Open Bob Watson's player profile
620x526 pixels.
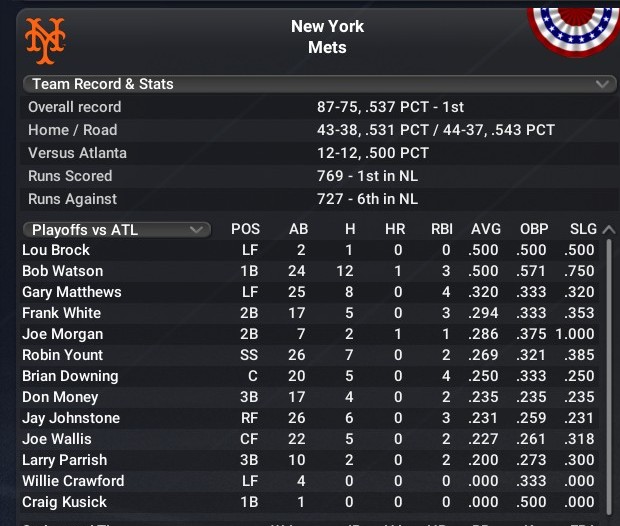click(x=62, y=271)
